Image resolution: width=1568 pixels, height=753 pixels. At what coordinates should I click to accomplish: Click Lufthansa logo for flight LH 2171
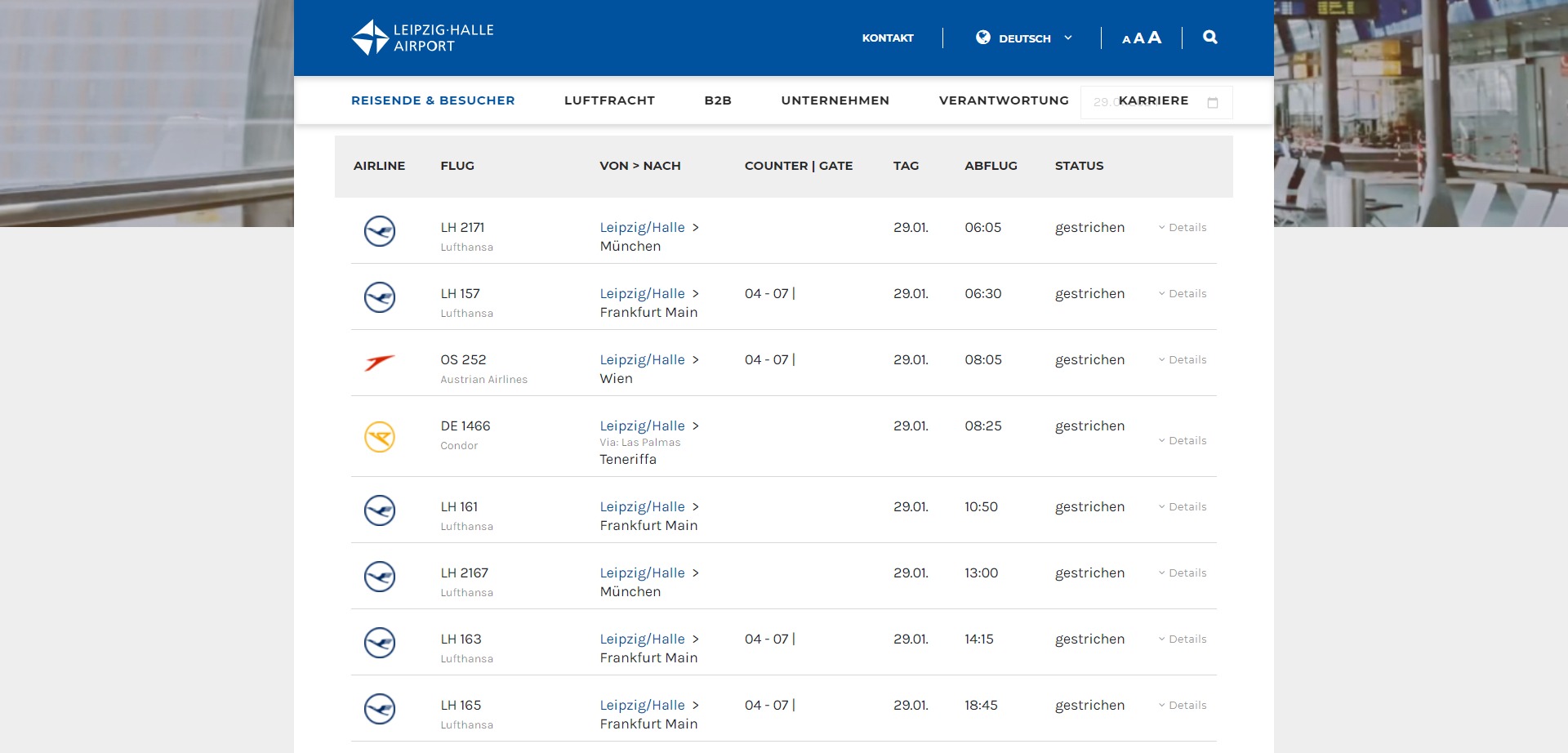tap(380, 231)
